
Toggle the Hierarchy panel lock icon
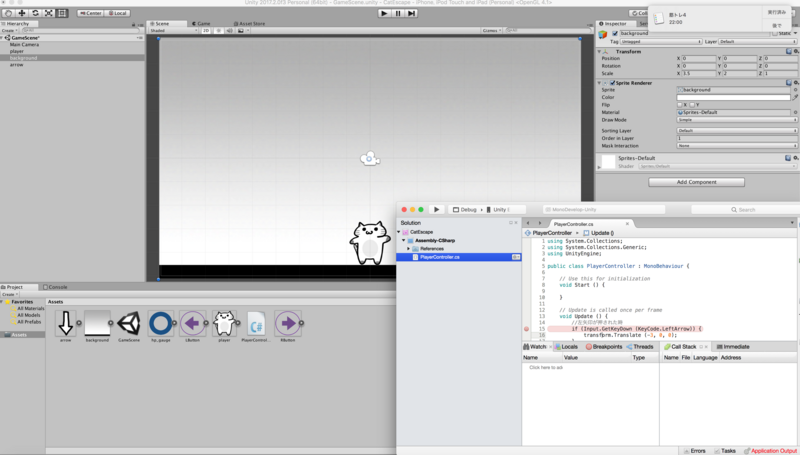tap(134, 24)
